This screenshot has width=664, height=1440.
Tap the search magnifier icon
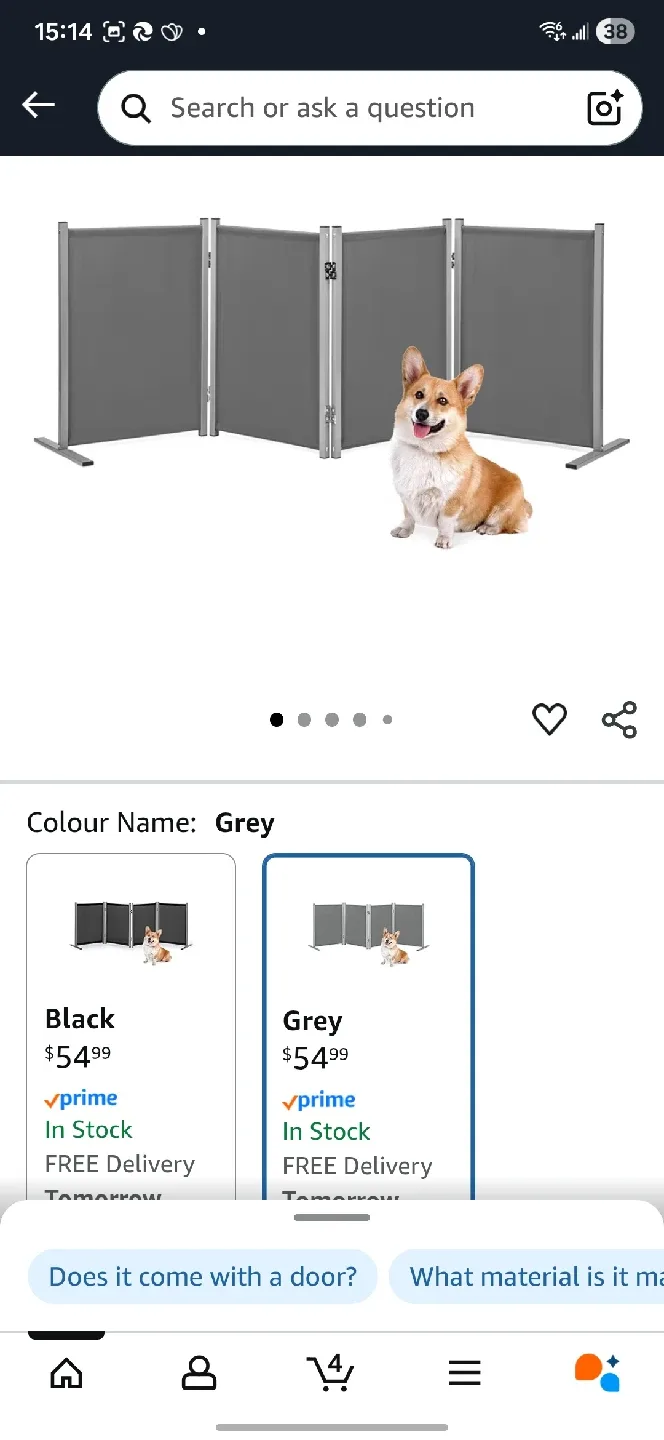[x=136, y=108]
